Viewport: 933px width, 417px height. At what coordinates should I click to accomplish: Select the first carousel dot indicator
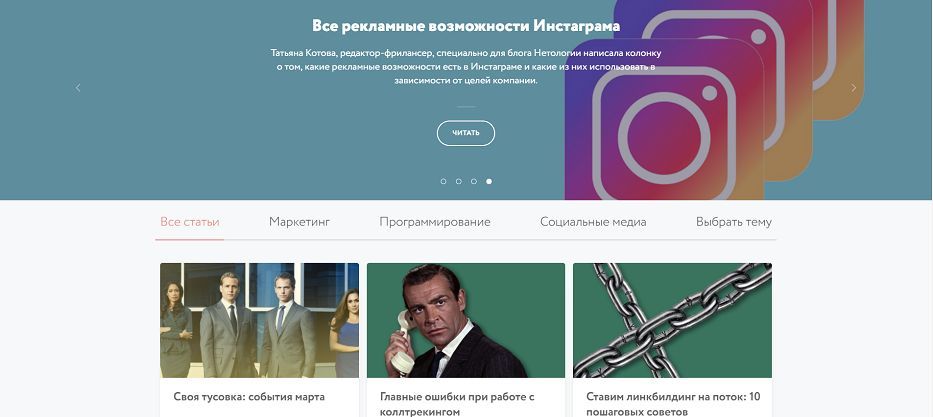click(x=443, y=181)
